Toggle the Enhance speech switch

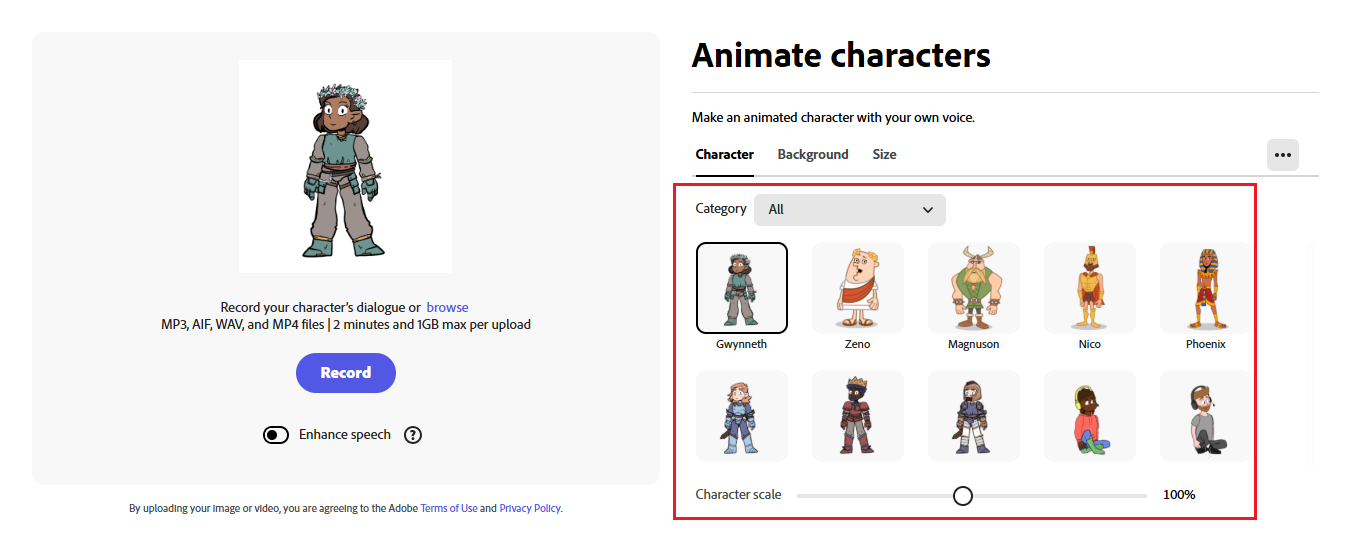276,435
